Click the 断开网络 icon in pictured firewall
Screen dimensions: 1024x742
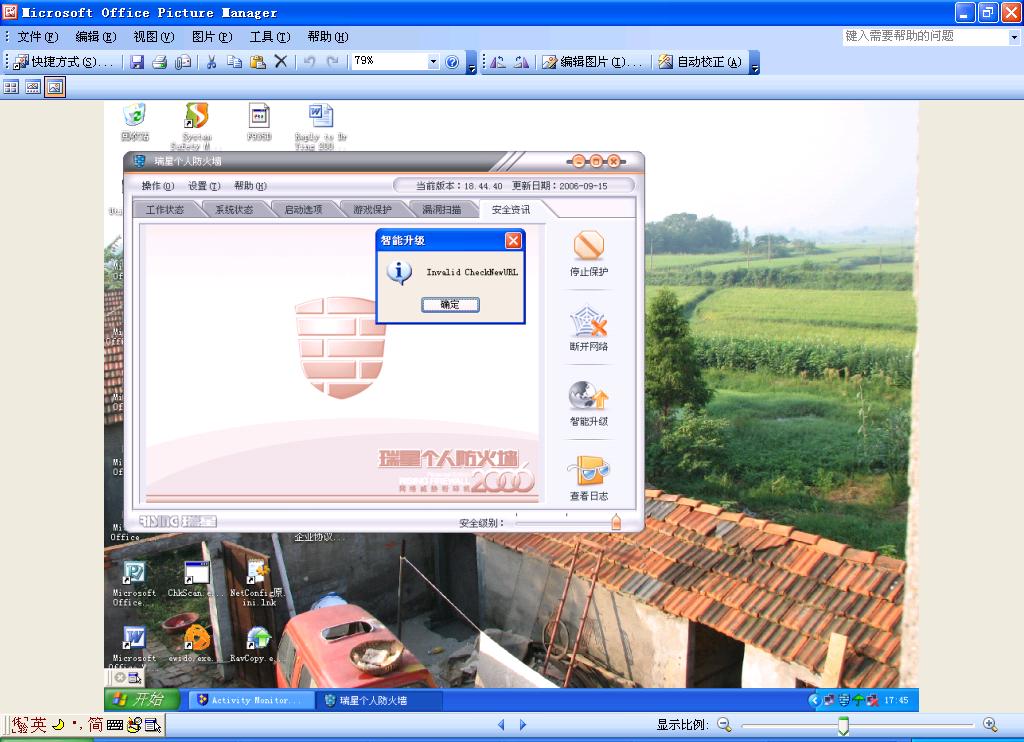click(x=588, y=329)
